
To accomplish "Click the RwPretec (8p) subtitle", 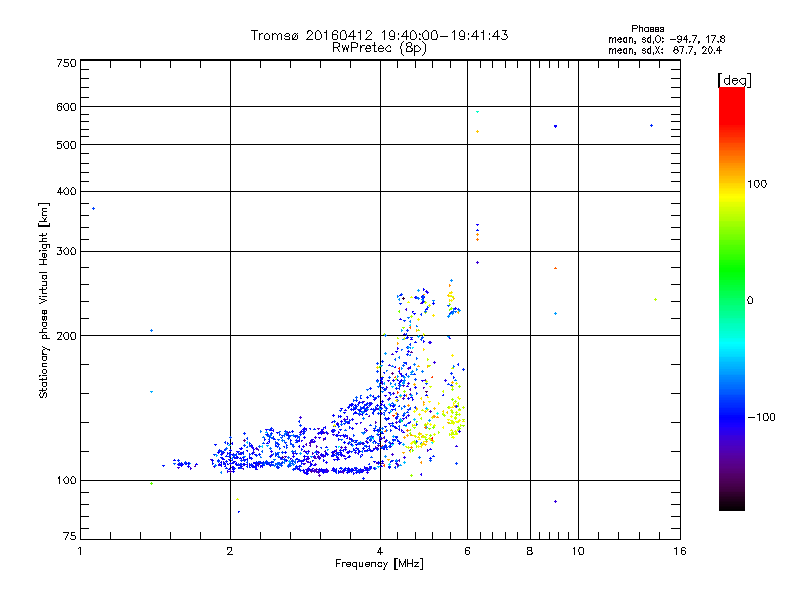I will [x=379, y=48].
